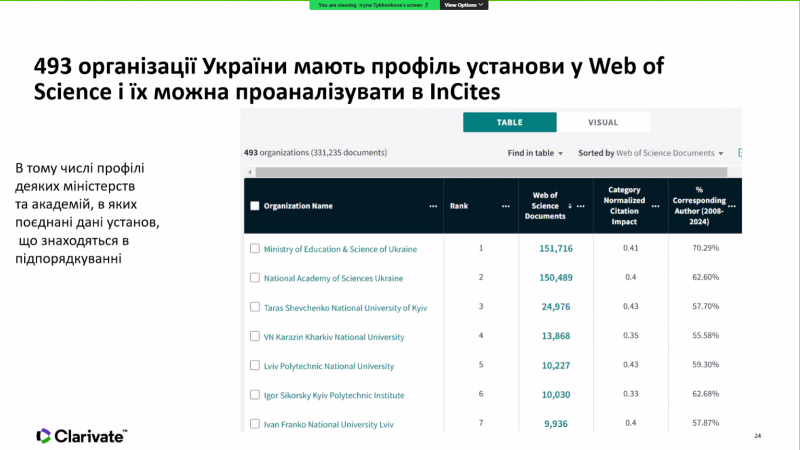Click the screen sharing notice banner at top
This screenshot has height=450, width=800.
click(x=374, y=5)
